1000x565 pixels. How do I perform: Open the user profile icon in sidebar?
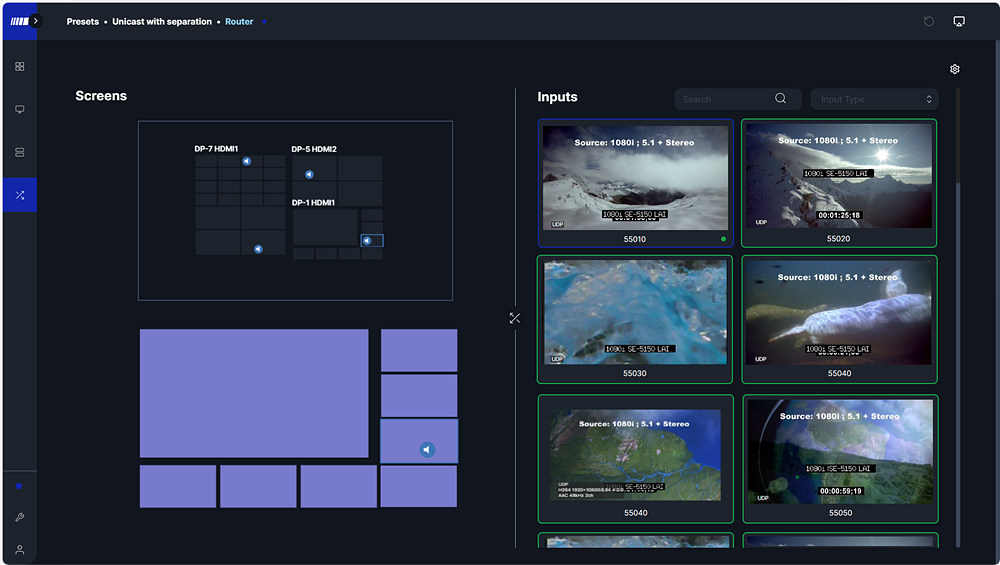point(19,549)
